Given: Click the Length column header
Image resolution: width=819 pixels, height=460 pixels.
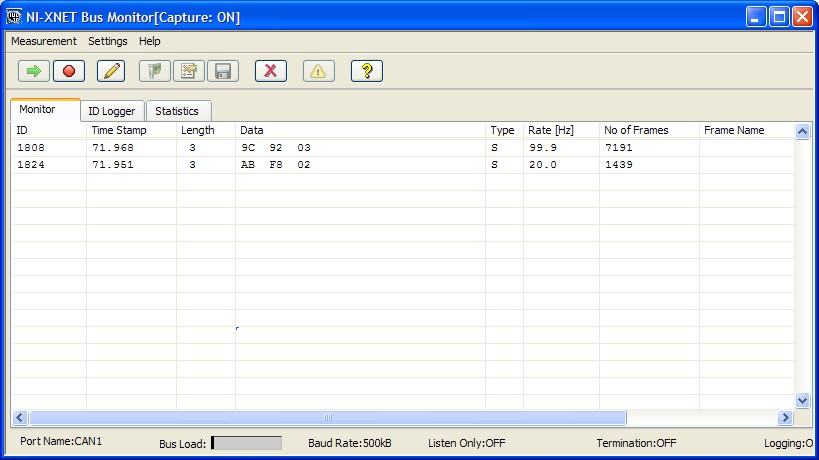Looking at the screenshot, I should (x=206, y=130).
